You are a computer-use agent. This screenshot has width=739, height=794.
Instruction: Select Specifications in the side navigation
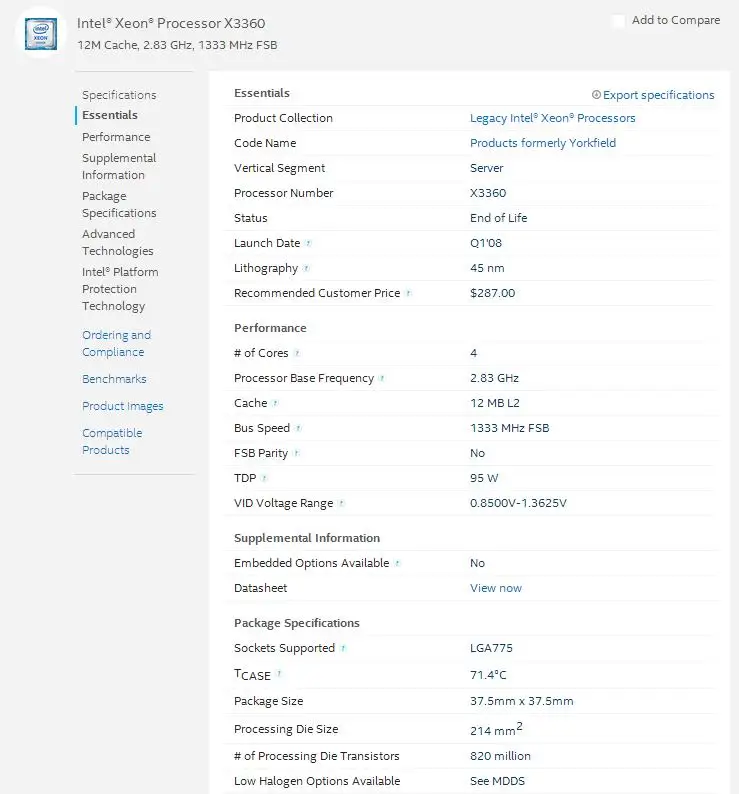tap(119, 95)
